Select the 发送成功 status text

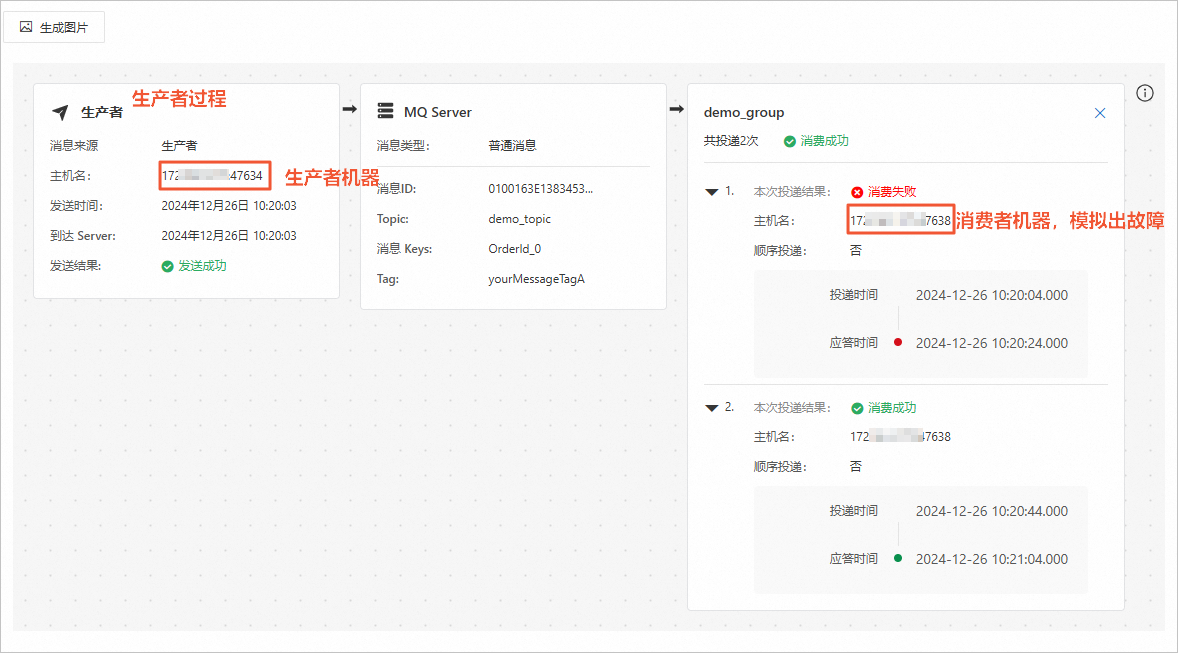pos(202,266)
